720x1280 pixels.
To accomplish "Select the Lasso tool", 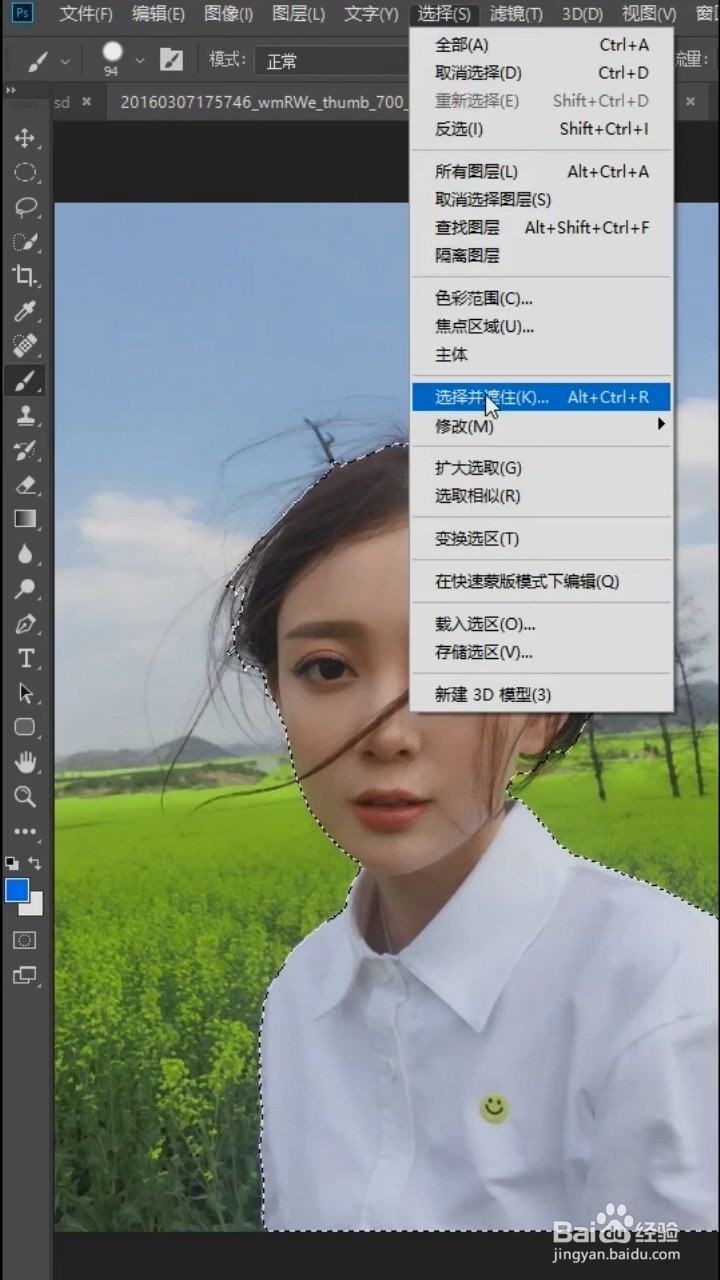I will point(25,207).
